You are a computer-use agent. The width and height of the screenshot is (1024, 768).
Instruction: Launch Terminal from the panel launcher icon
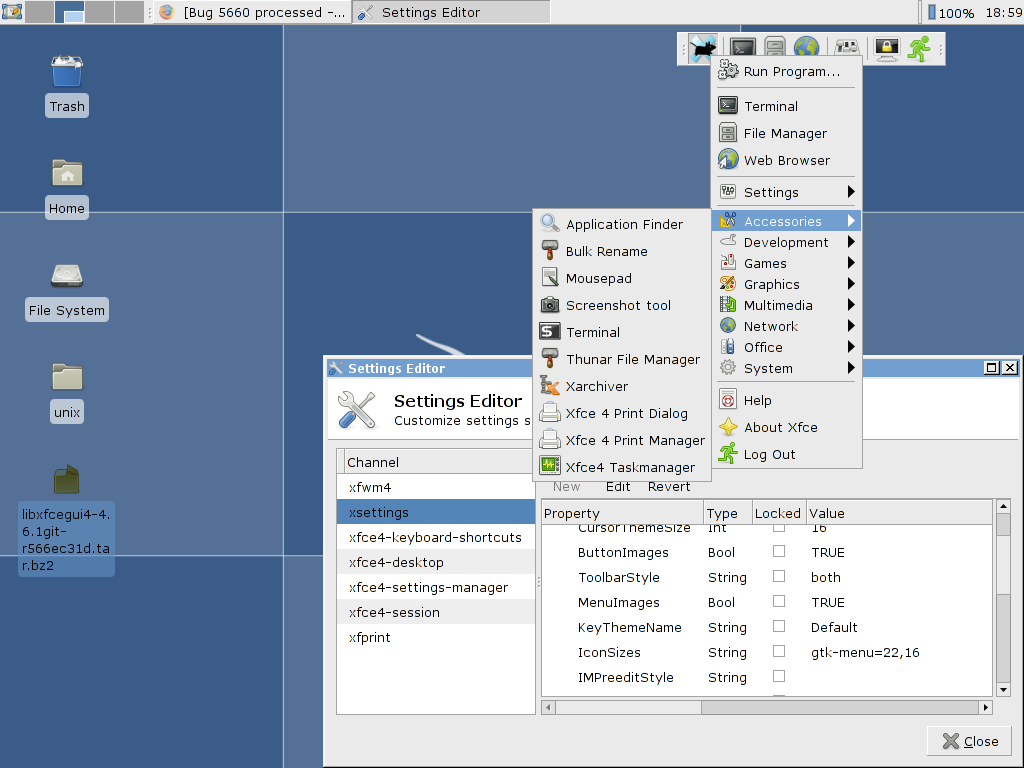point(742,48)
